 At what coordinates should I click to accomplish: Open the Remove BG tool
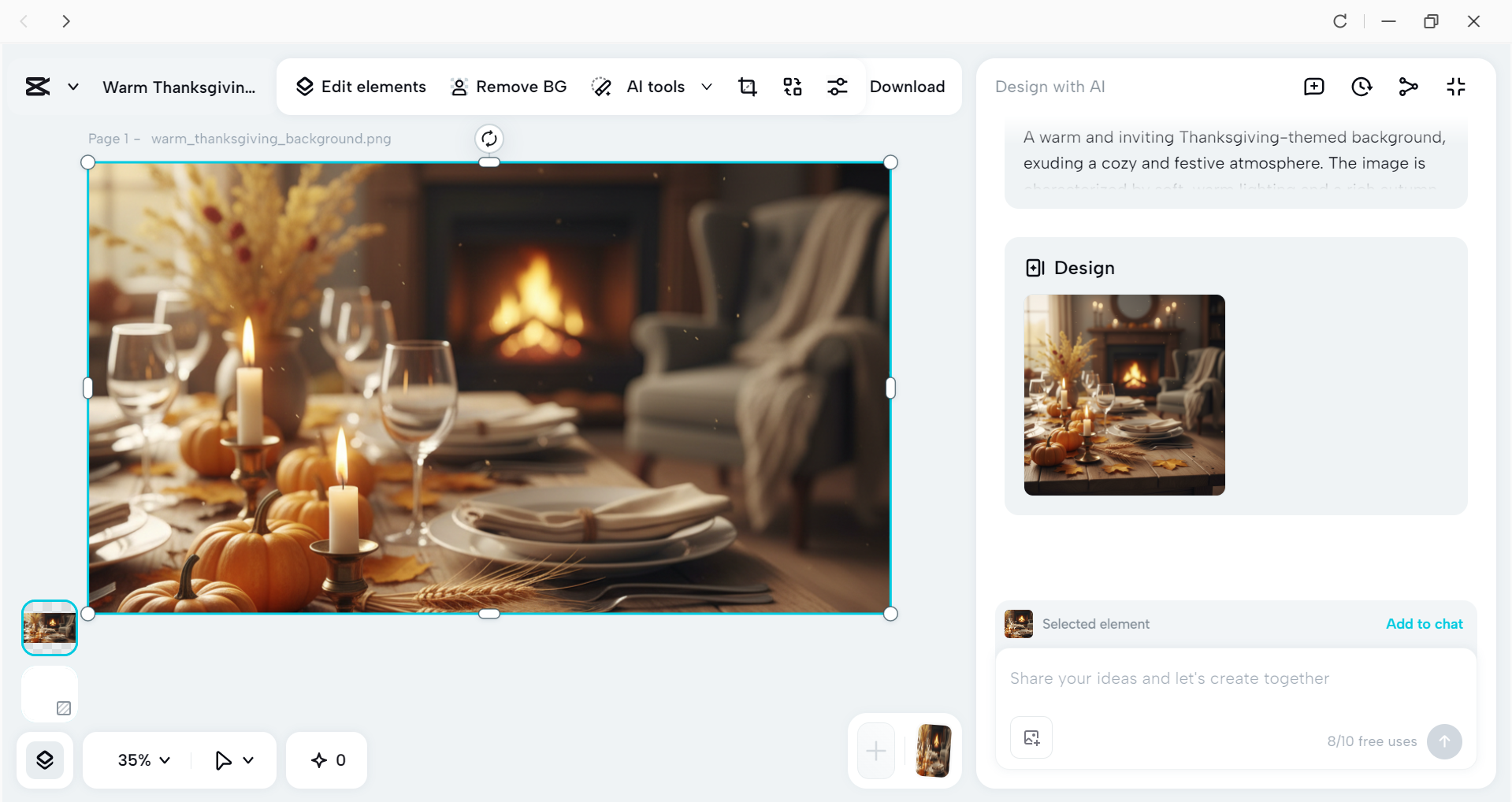508,87
